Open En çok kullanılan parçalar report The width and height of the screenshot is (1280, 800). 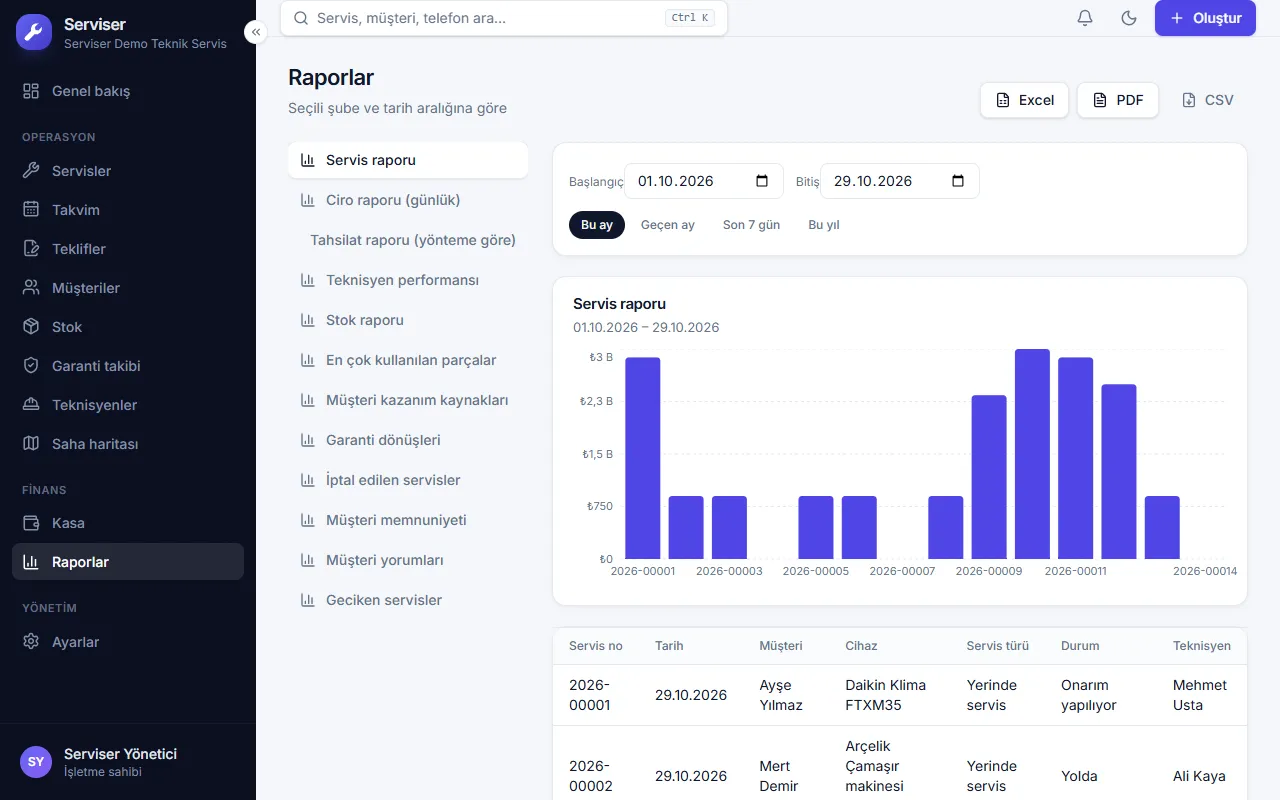pyautogui.click(x=408, y=360)
